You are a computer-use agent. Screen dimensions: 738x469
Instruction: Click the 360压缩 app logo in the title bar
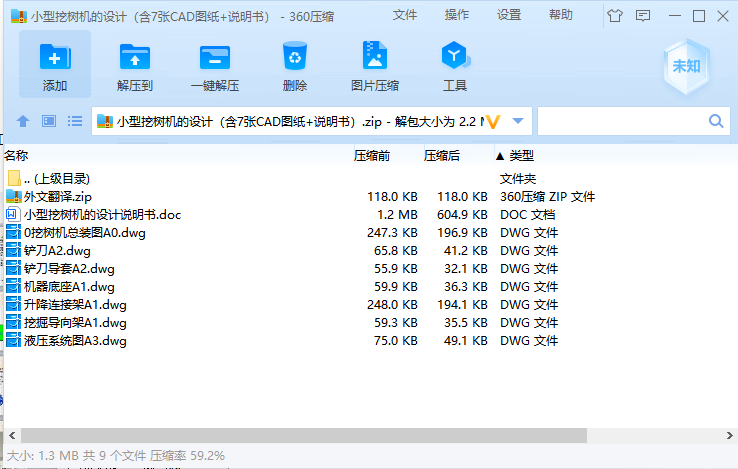(x=19, y=16)
